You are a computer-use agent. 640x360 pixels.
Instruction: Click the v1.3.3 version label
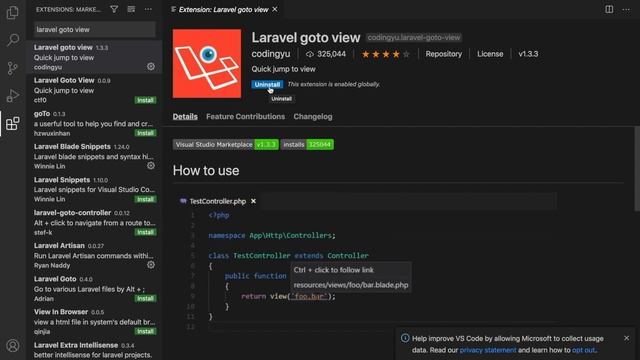tap(528, 54)
